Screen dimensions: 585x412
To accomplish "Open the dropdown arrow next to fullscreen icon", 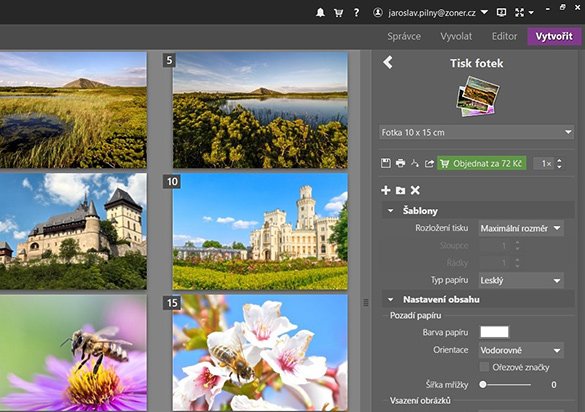I will [x=531, y=13].
